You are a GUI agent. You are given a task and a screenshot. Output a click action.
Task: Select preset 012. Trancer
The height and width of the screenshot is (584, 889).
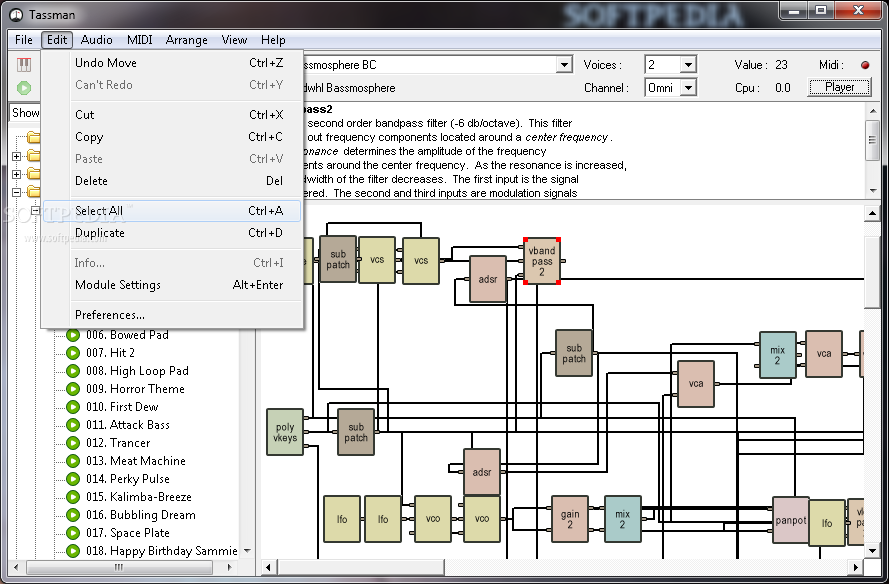[118, 443]
